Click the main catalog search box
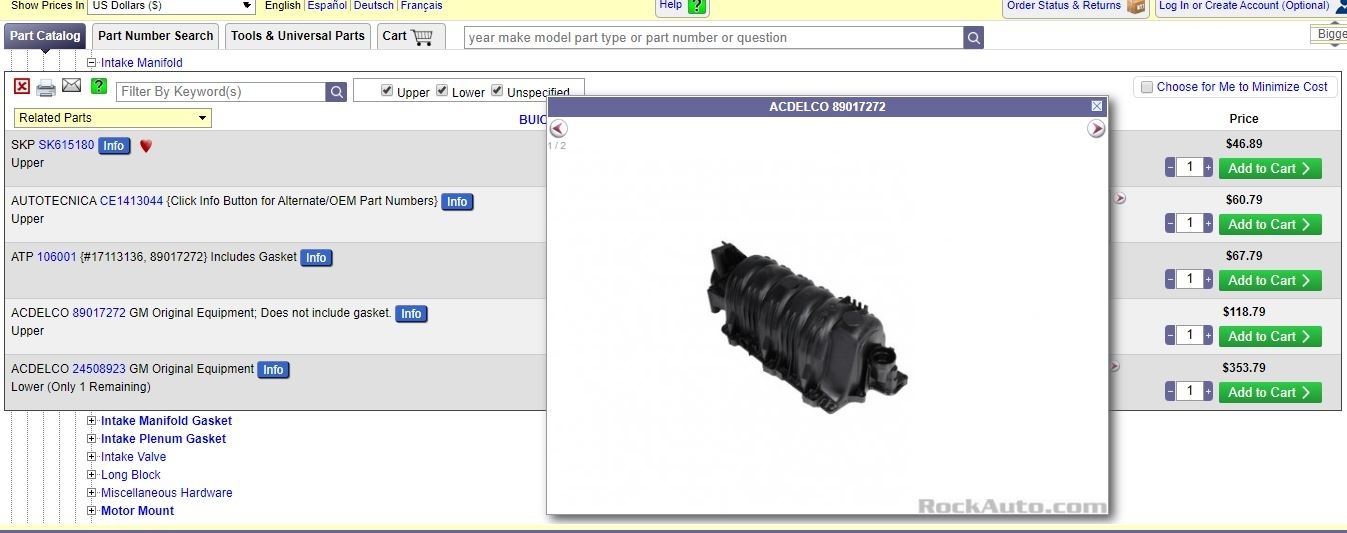This screenshot has width=1347, height=533. (x=714, y=38)
